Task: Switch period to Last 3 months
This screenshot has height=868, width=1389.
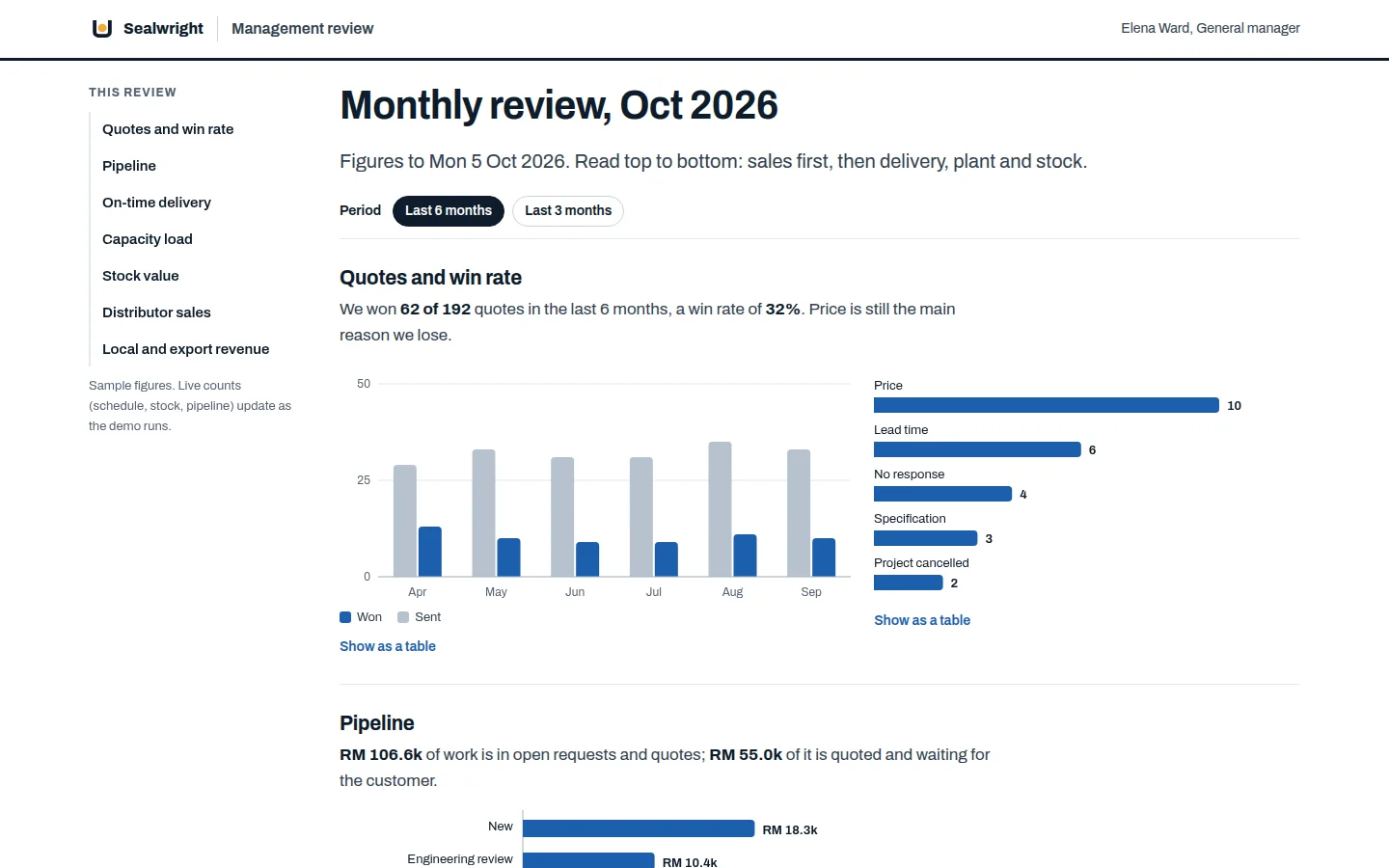Action: 568,210
